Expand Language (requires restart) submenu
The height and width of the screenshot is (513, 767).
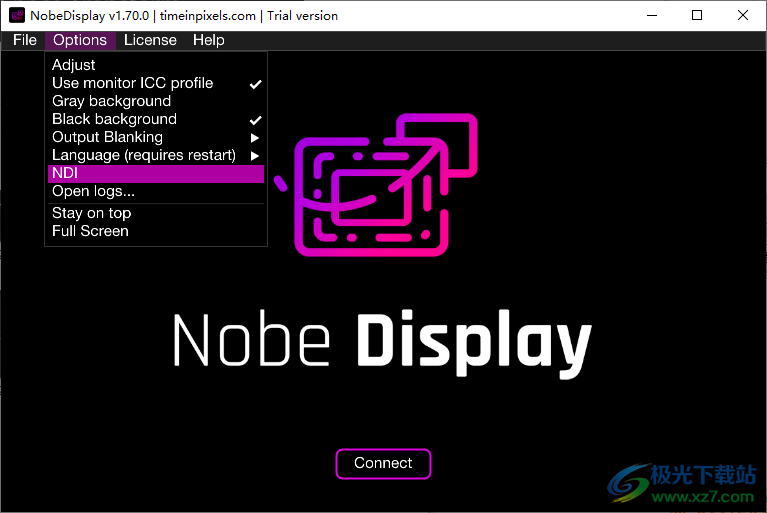pos(156,156)
